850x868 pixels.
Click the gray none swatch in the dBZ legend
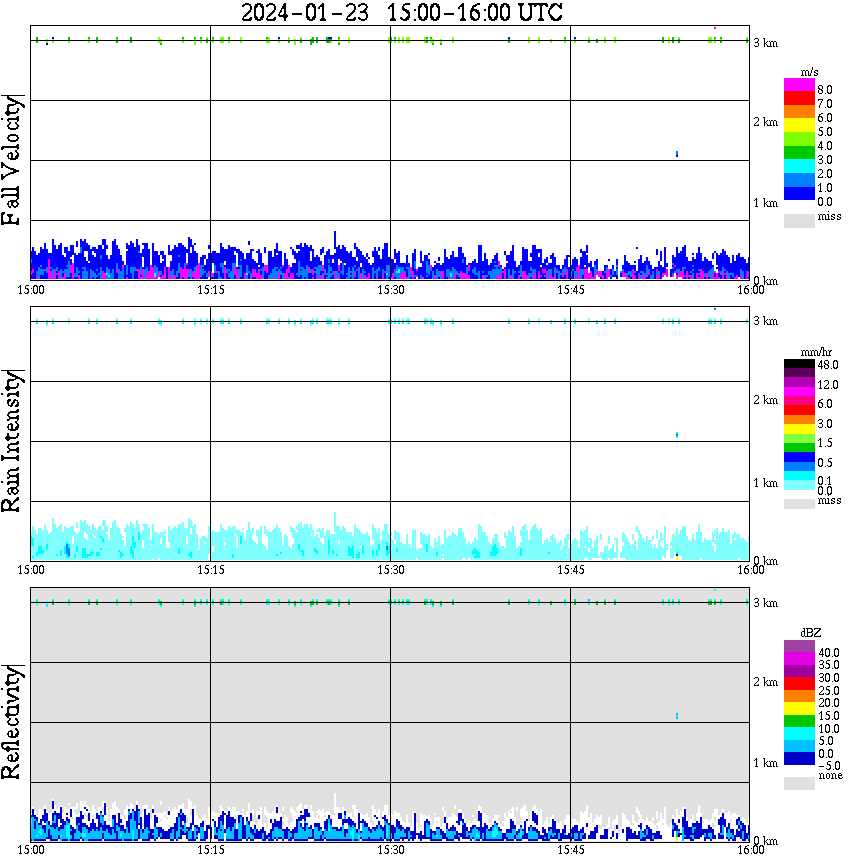click(799, 783)
